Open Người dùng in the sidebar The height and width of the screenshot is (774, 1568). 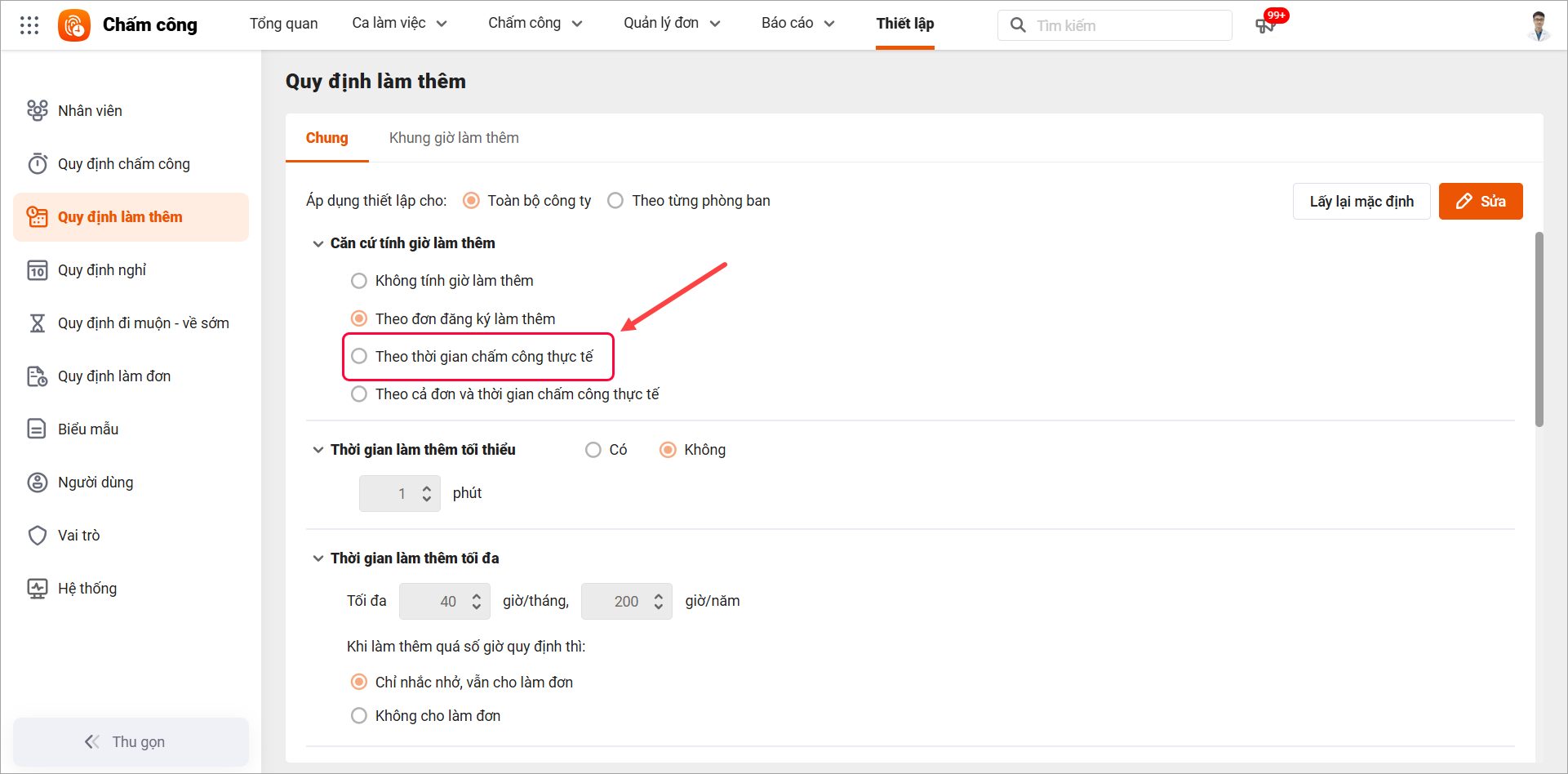tap(131, 482)
